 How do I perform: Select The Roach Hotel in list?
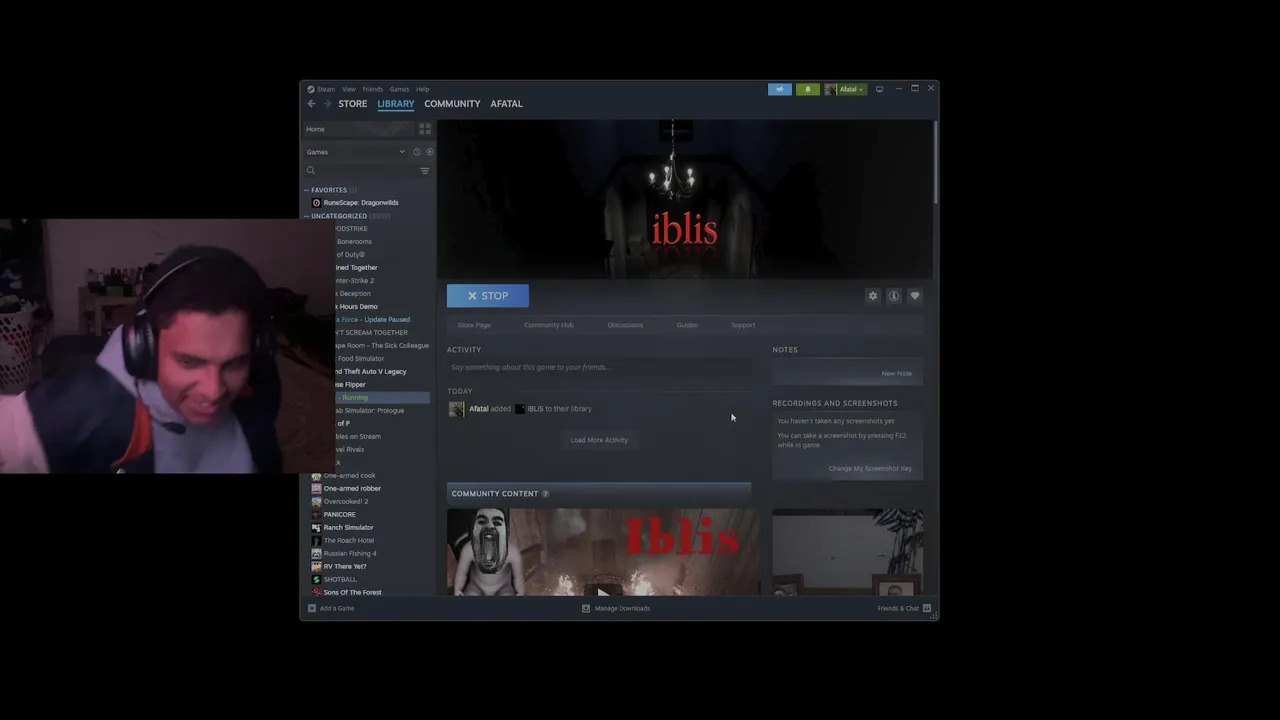[x=349, y=541]
